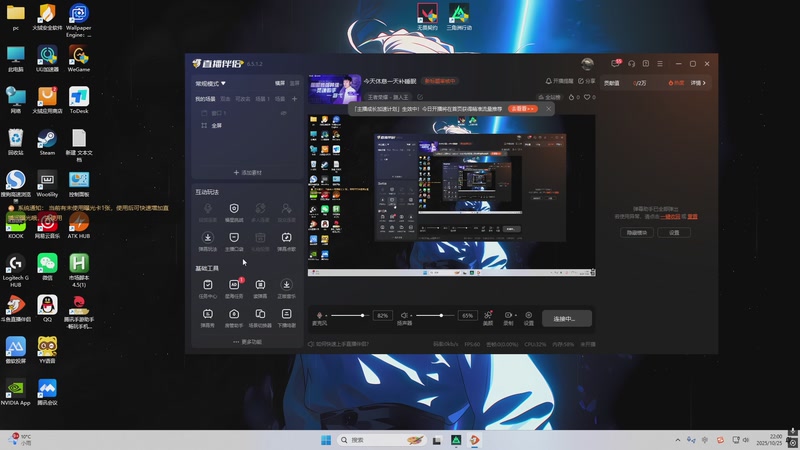Viewport: 800px width, 450px height.
Task: Click the stream cover thumbnail
Action: (x=334, y=89)
